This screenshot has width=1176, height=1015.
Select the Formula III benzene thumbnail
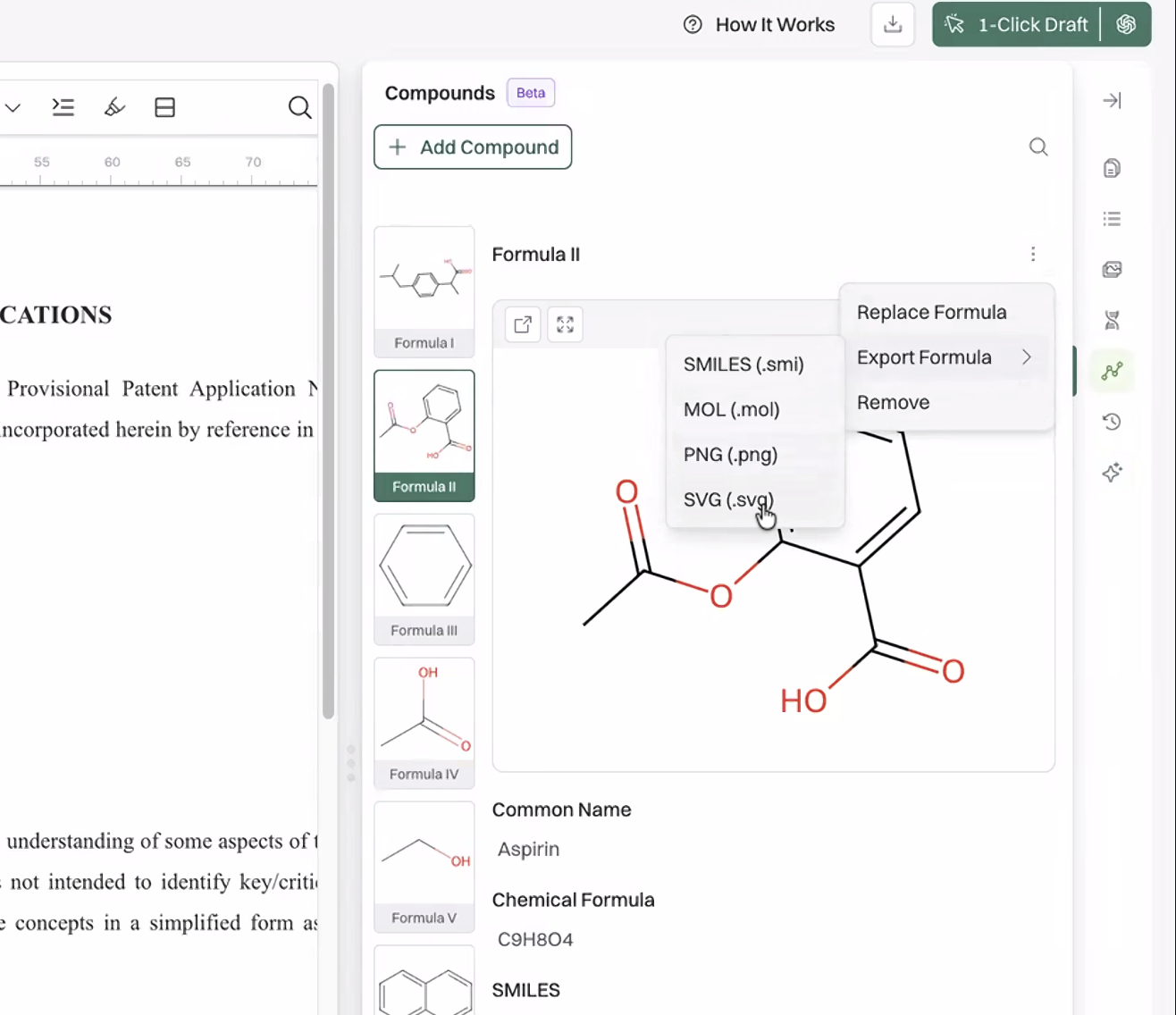click(x=424, y=579)
